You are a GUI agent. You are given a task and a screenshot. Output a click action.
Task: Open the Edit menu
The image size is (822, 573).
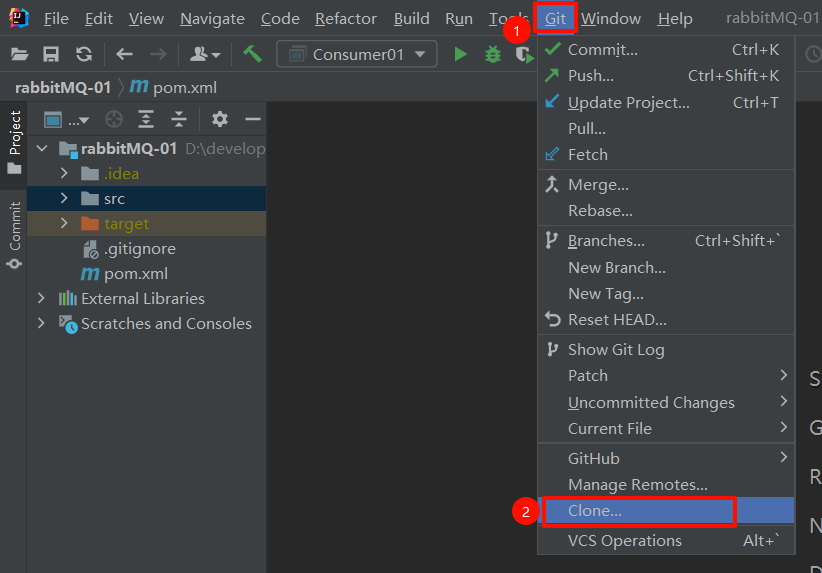tap(99, 19)
